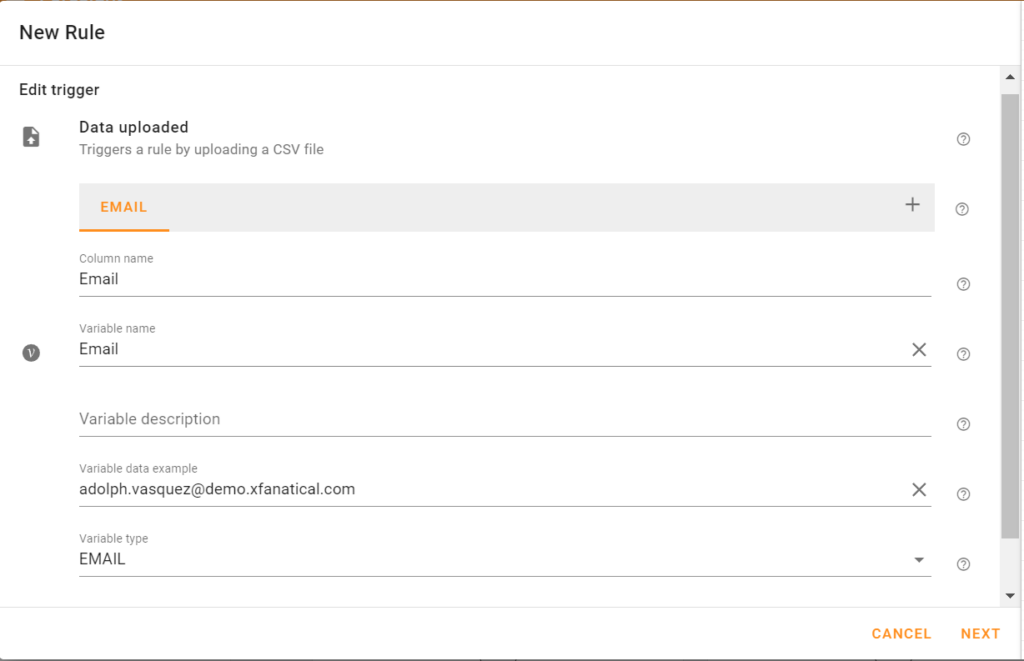Open help for the Data uploaded trigger
The image size is (1024, 661).
962,139
